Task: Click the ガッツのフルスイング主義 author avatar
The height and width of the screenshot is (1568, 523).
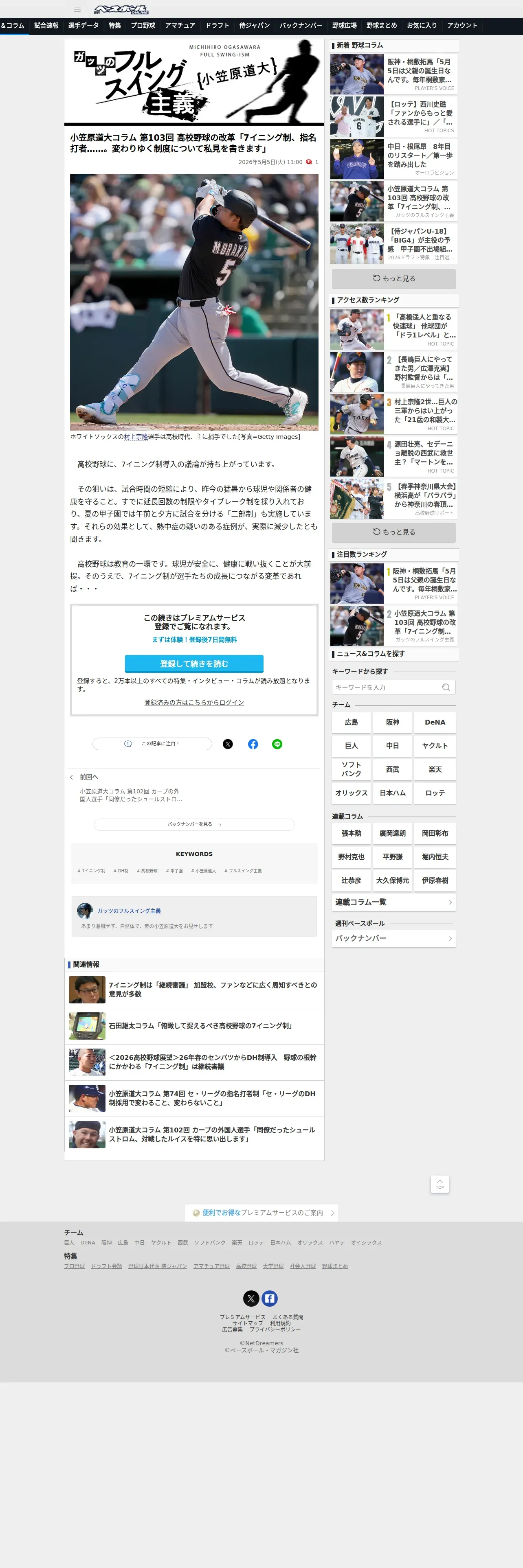Action: pos(85,911)
